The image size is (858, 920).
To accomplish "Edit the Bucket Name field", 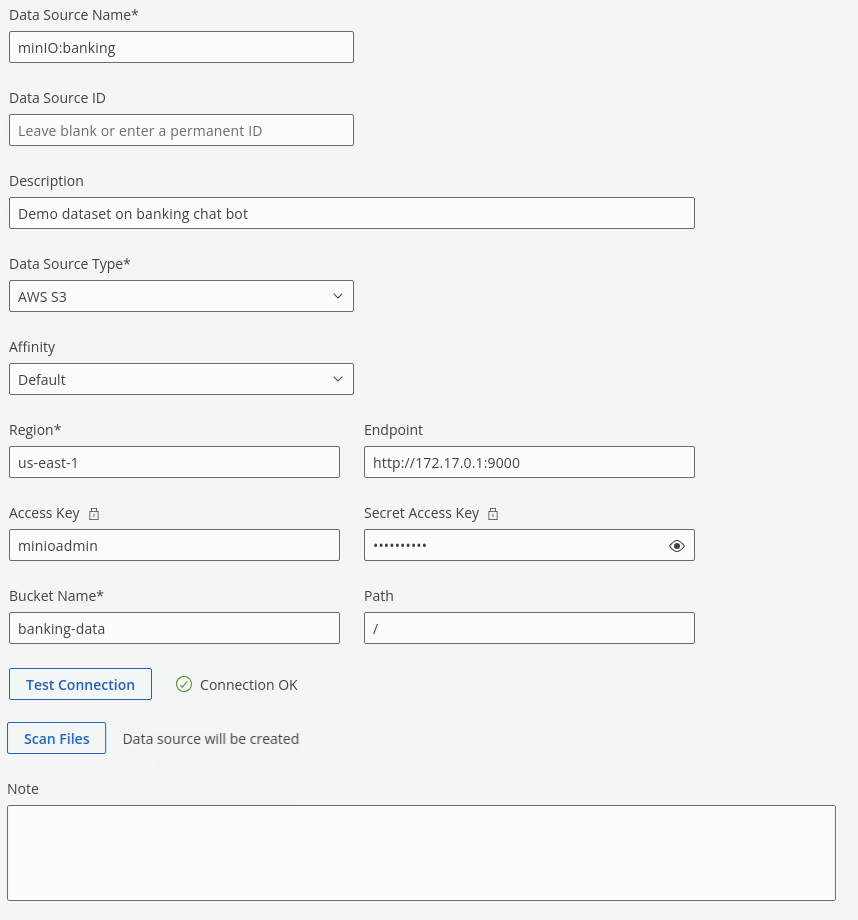I will (x=174, y=628).
